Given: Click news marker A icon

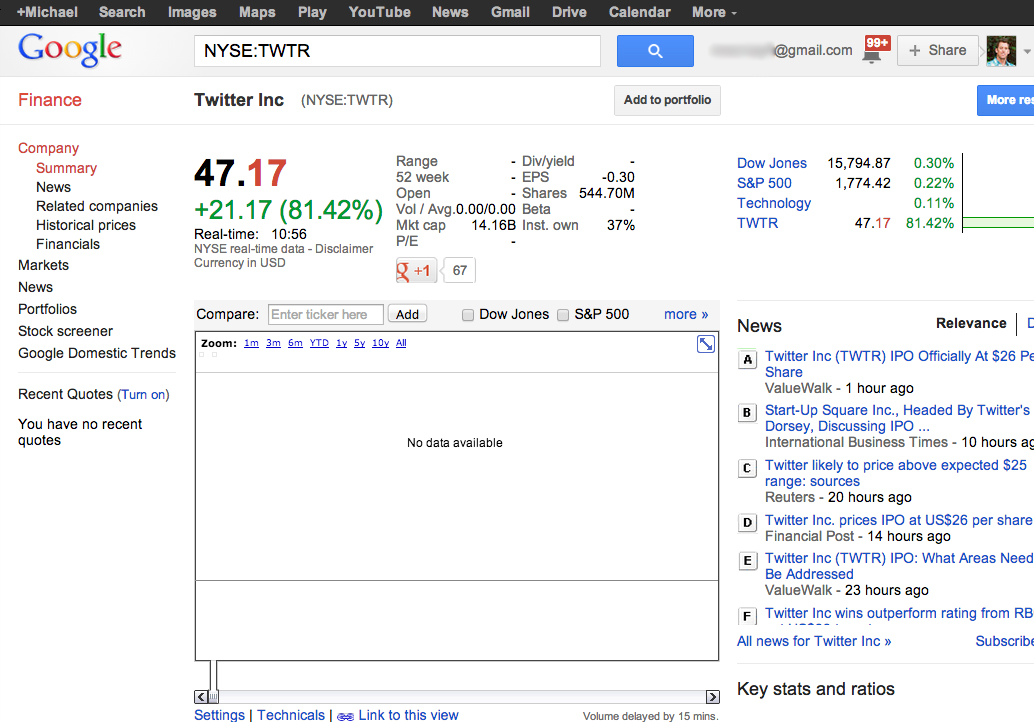Looking at the screenshot, I should coord(747,359).
